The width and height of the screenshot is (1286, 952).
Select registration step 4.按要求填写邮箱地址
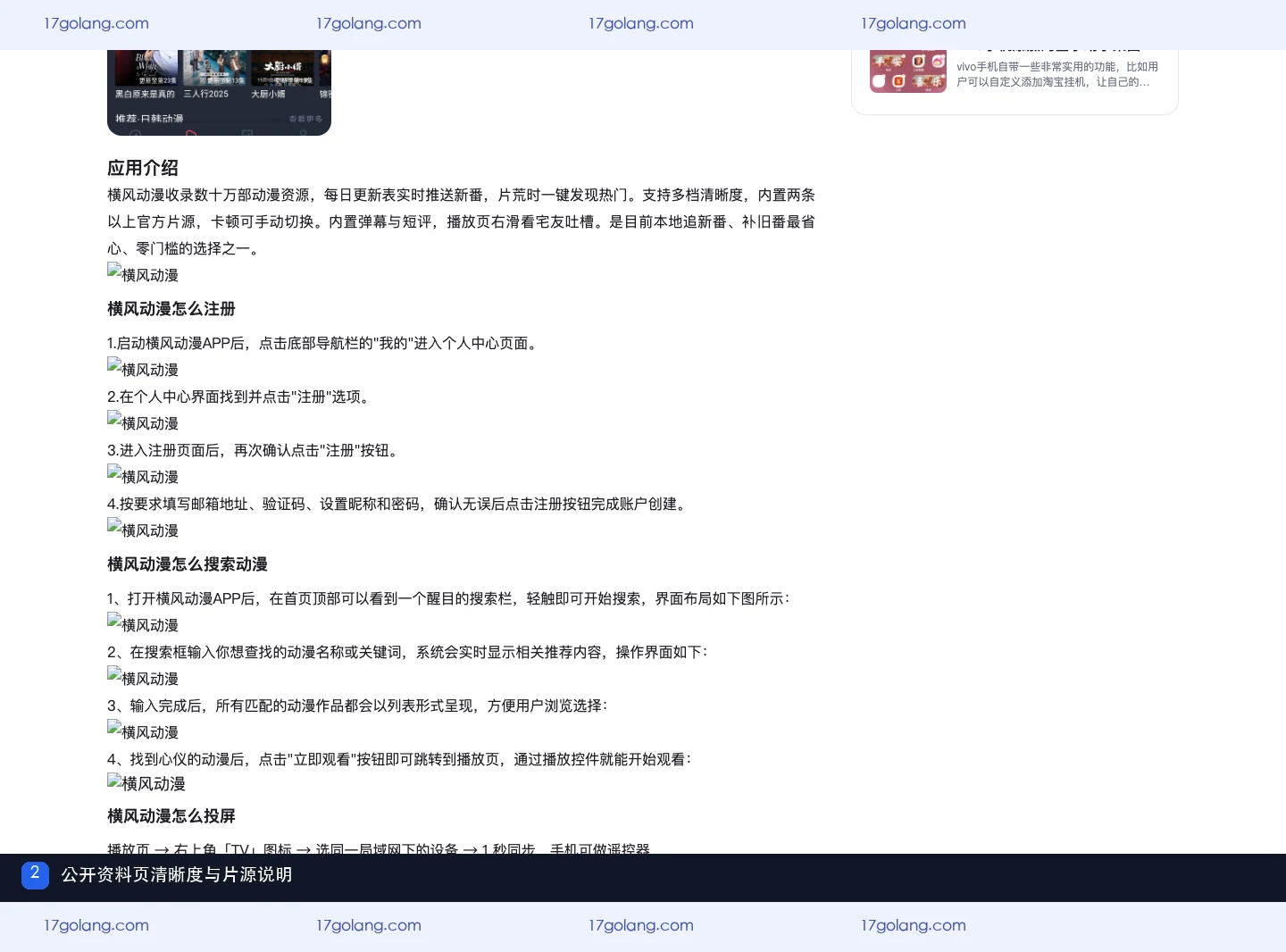pyautogui.click(x=399, y=504)
